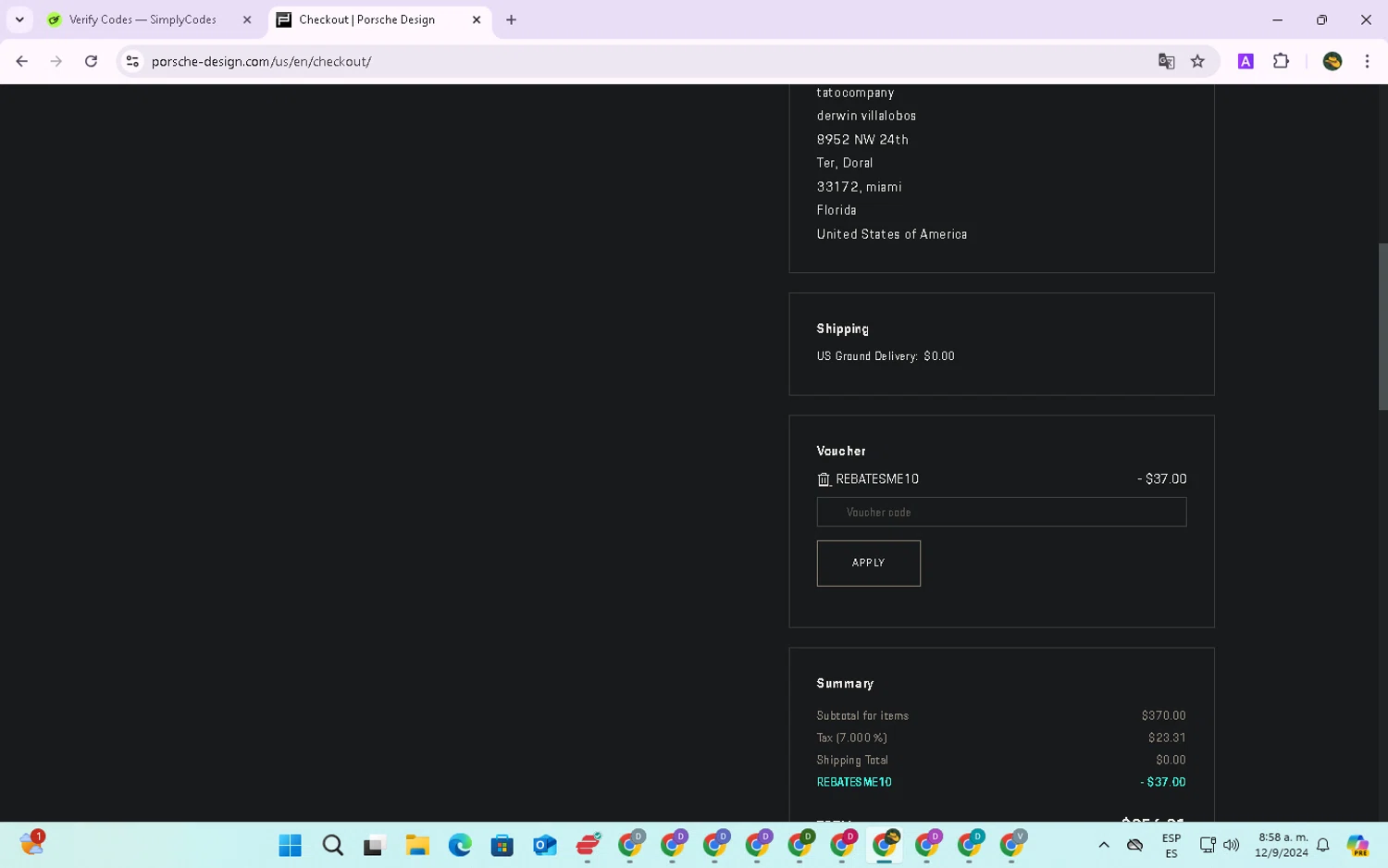This screenshot has width=1388, height=868.
Task: Open the Chrome window with green D badge
Action: click(x=800, y=845)
